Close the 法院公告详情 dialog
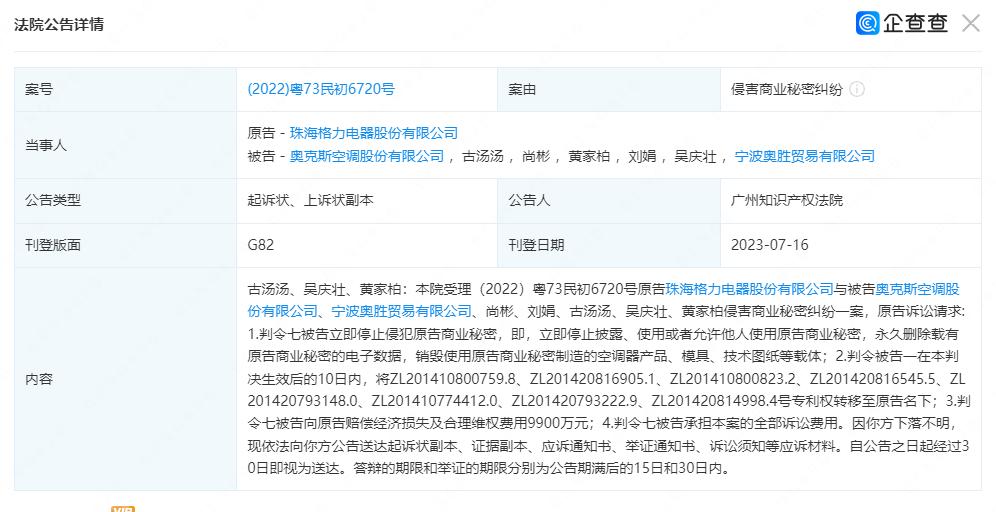Image resolution: width=996 pixels, height=512 pixels. coord(971,24)
